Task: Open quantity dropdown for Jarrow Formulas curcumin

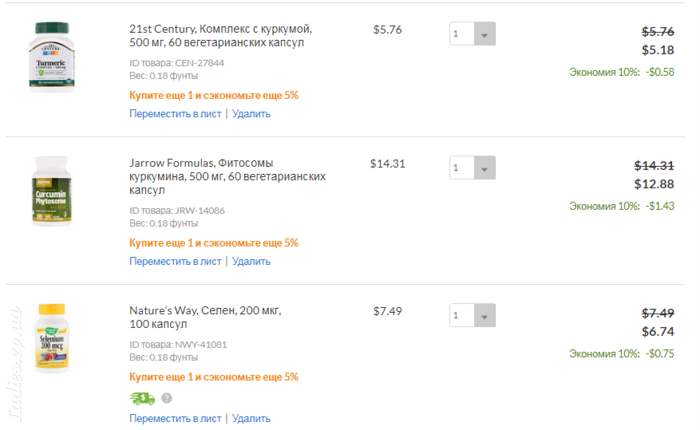Action: coord(472,167)
